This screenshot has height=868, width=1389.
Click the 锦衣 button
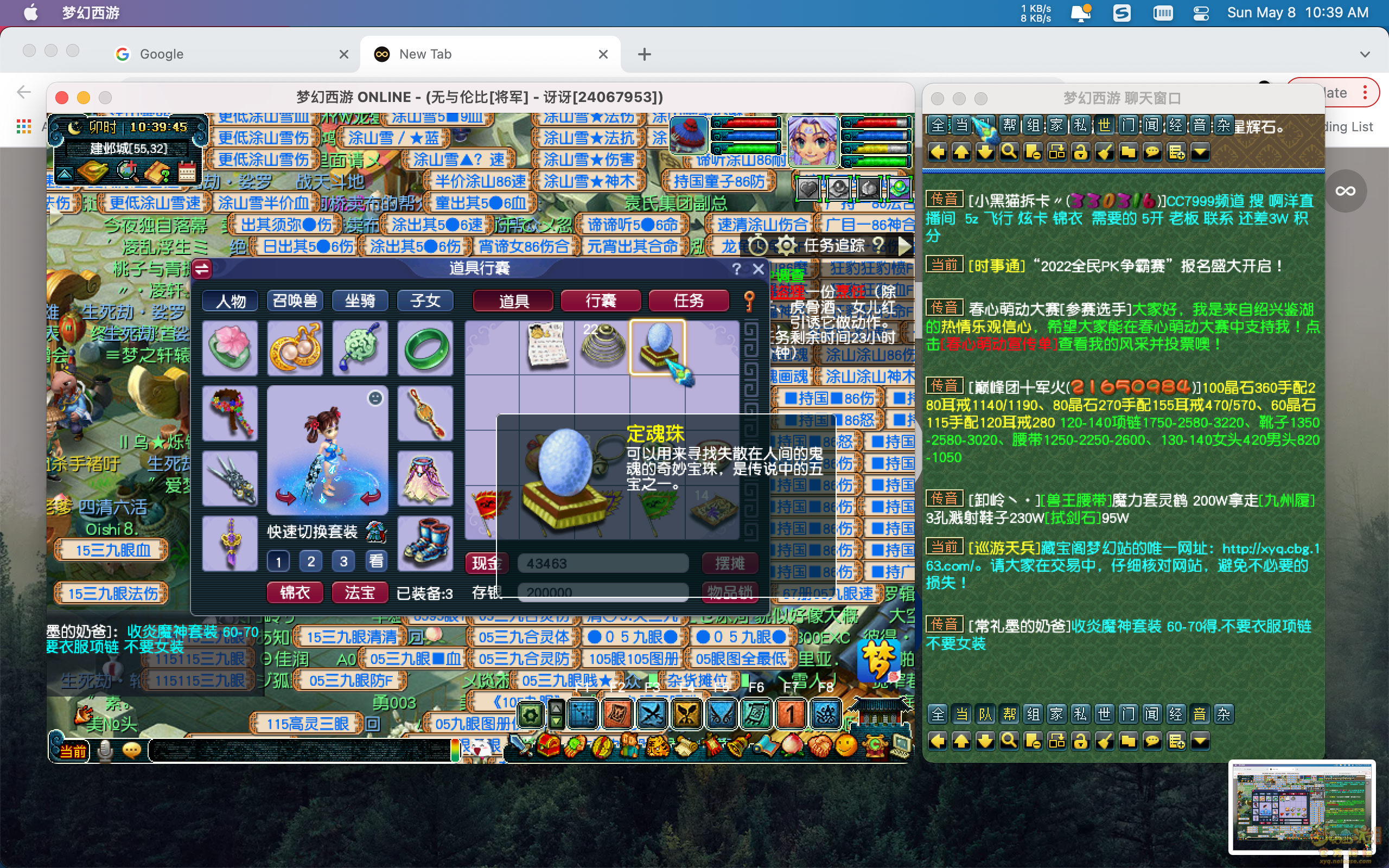pyautogui.click(x=295, y=592)
